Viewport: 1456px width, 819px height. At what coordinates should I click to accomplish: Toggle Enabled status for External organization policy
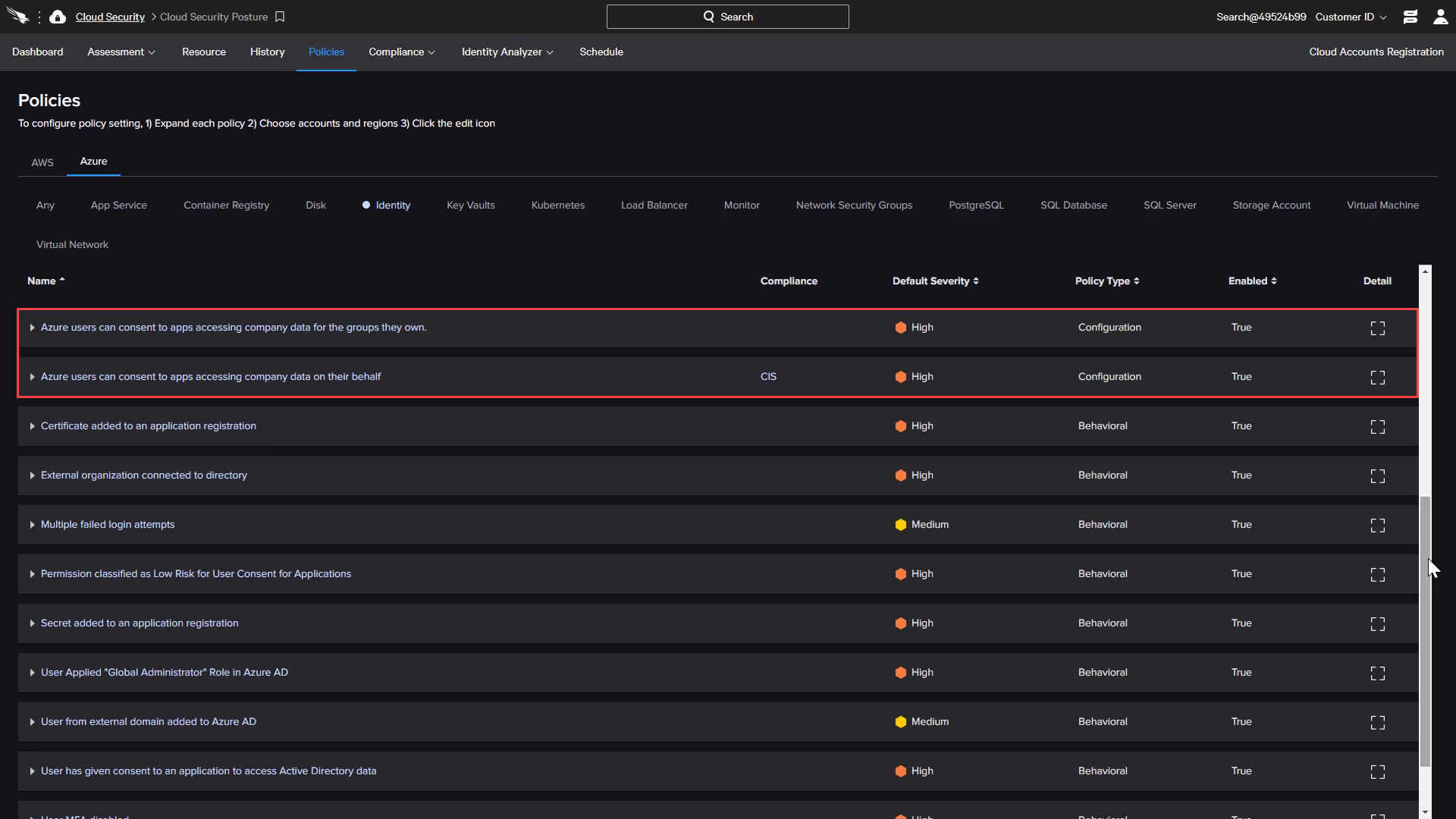pos(1242,475)
